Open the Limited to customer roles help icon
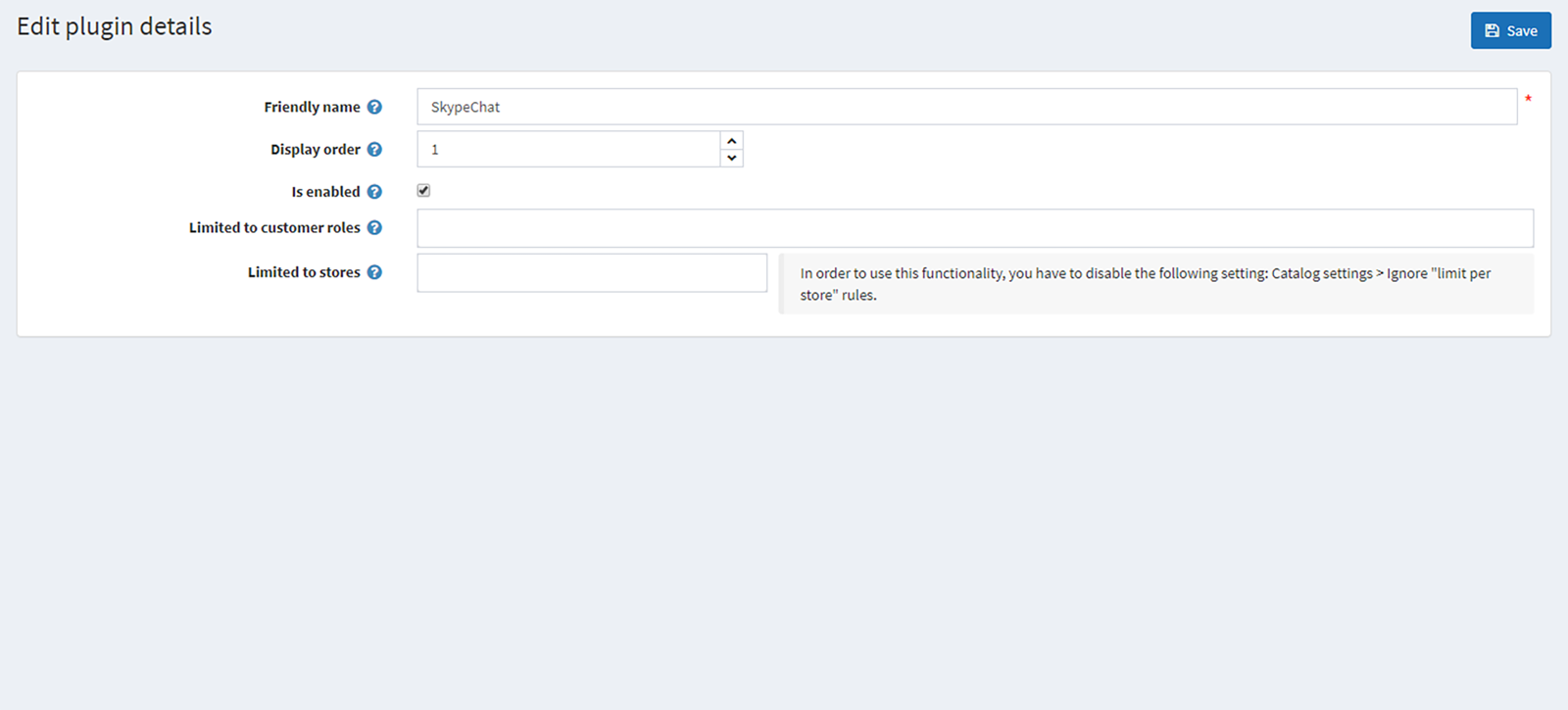The width and height of the screenshot is (1568, 710). pyautogui.click(x=374, y=227)
